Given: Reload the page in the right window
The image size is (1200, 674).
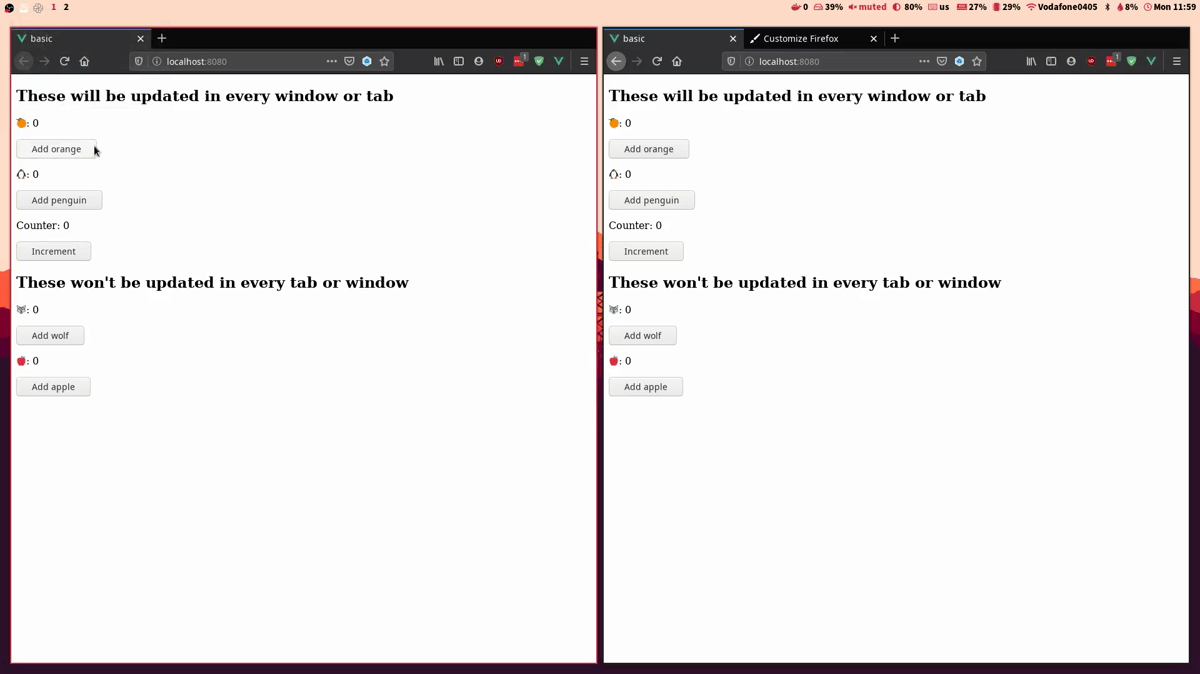Looking at the screenshot, I should pyautogui.click(x=657, y=61).
